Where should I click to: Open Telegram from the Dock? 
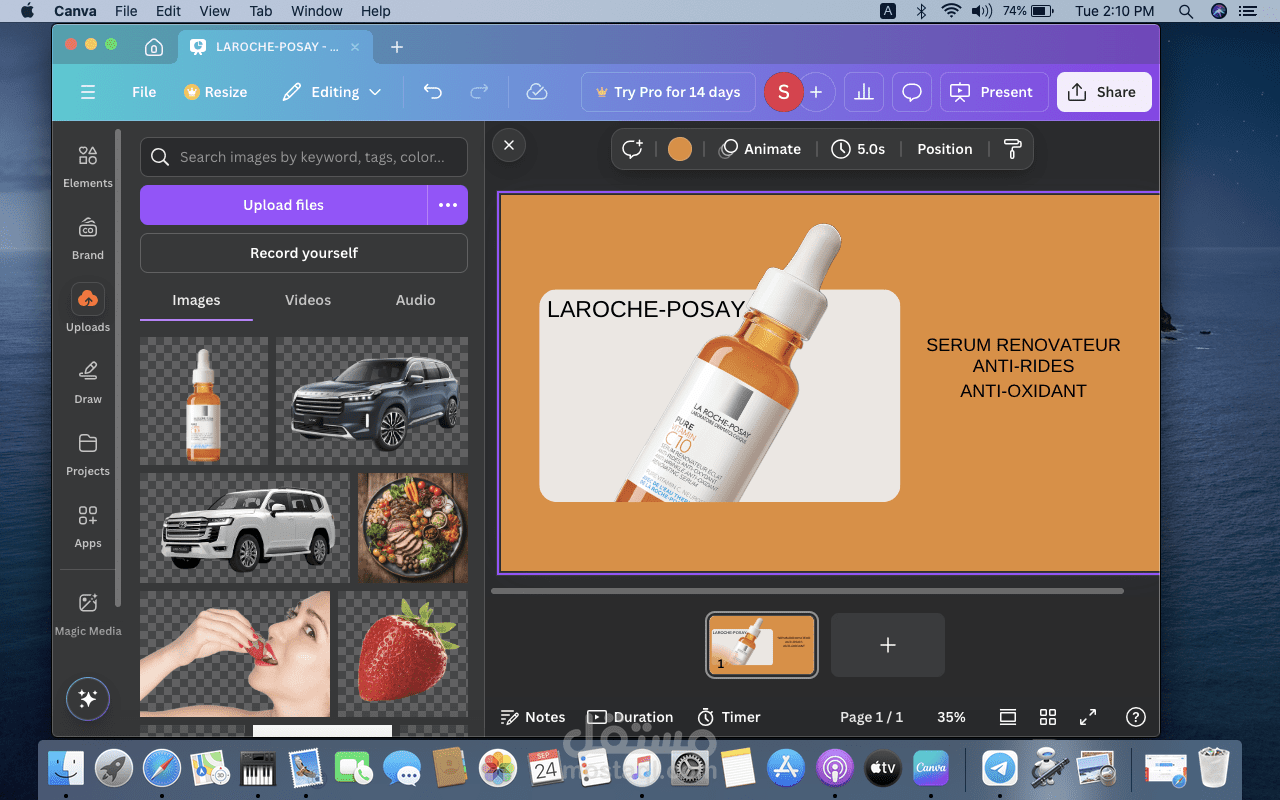point(998,768)
